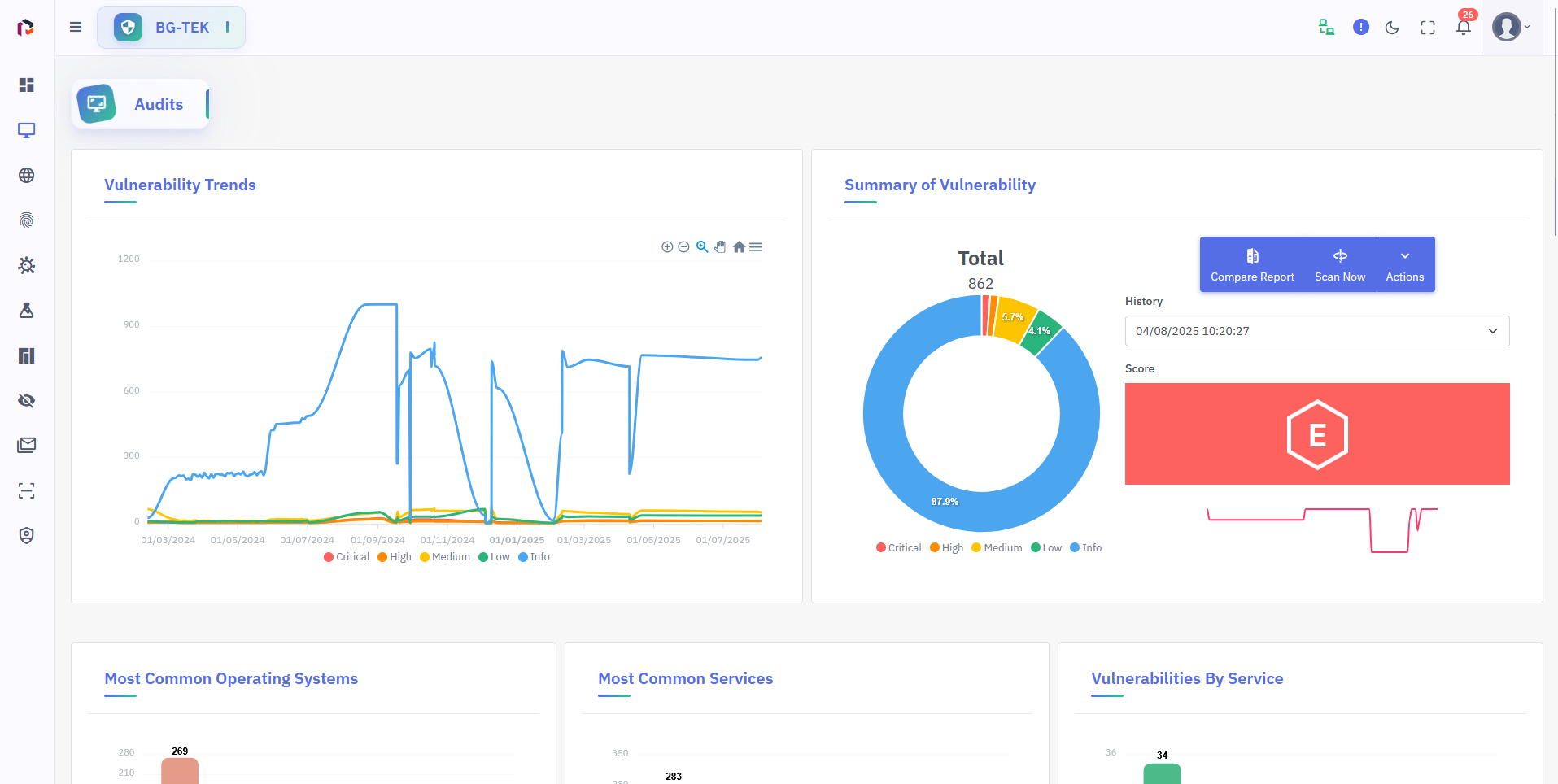This screenshot has height=784, width=1558.
Task: Reset chart zoom with home icon
Action: [739, 247]
